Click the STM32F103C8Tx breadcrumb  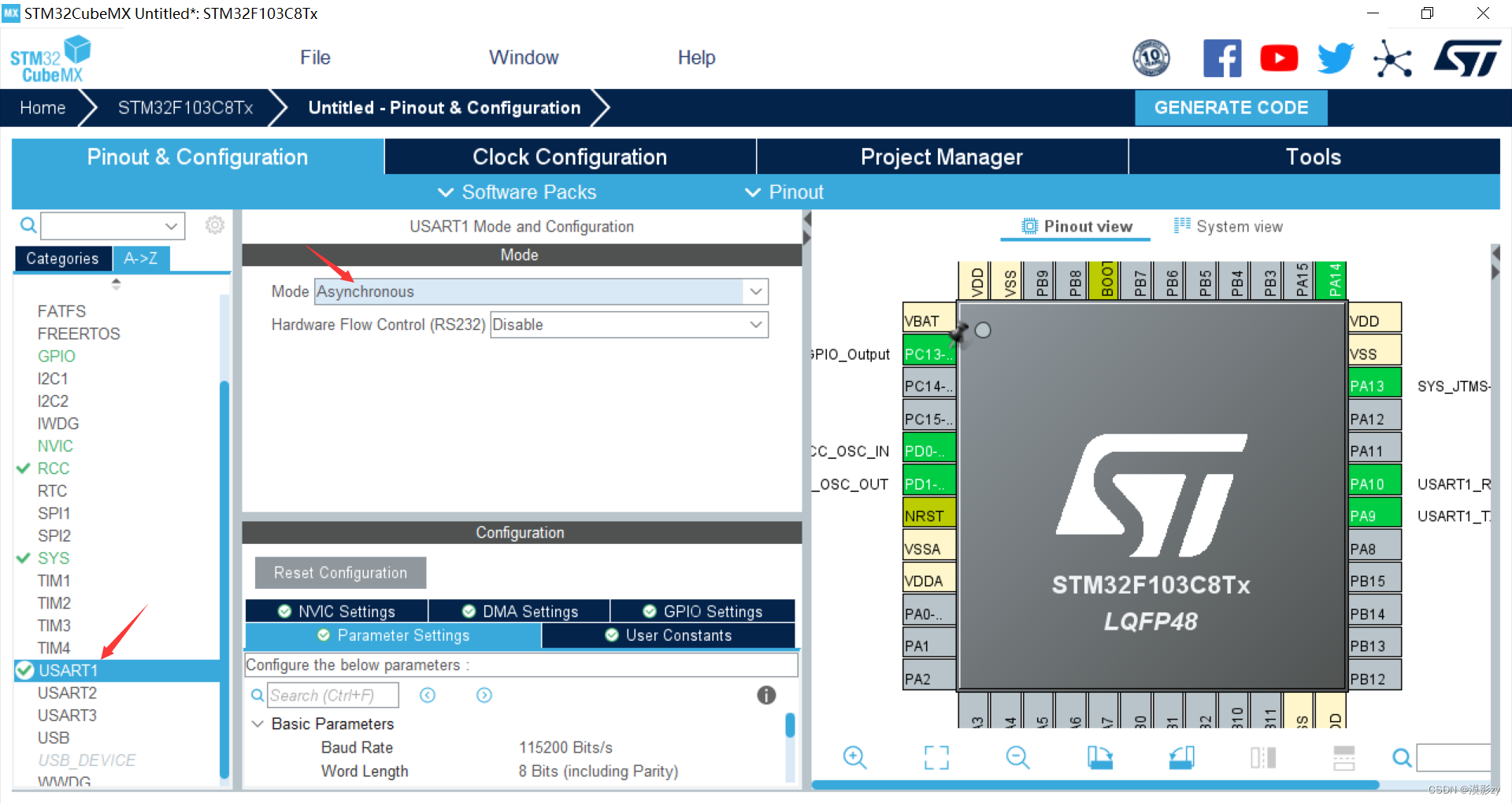tap(186, 108)
